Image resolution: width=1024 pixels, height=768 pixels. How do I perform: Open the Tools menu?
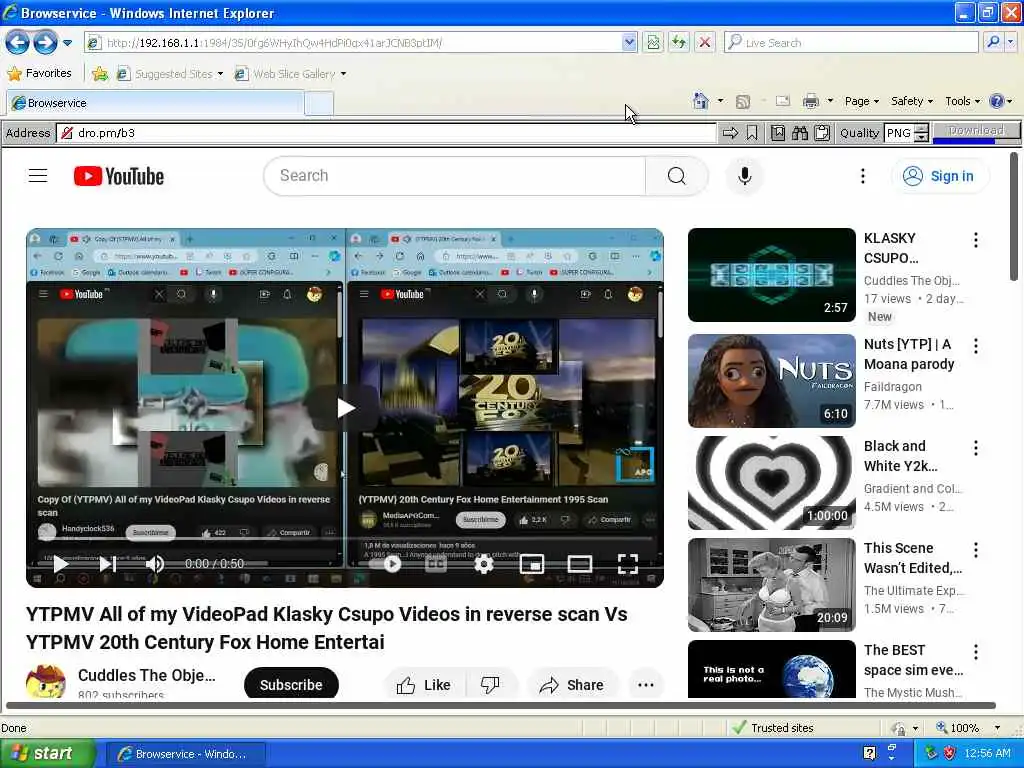click(x=963, y=101)
